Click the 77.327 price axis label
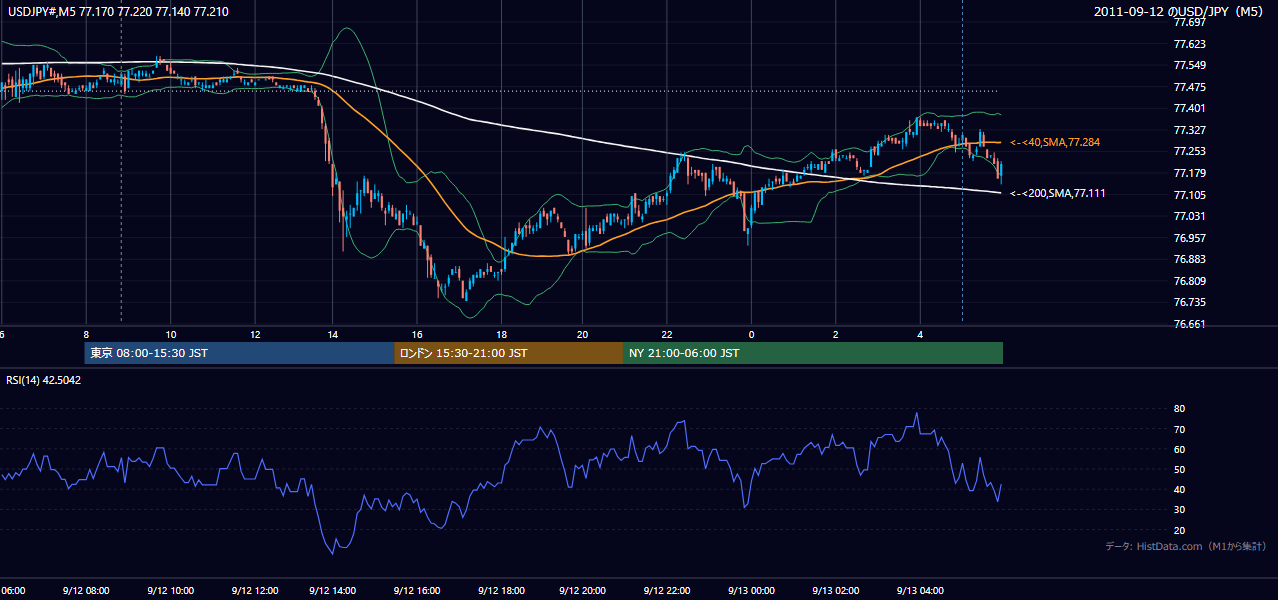This screenshot has height=600, width=1278. pyautogui.click(x=1190, y=130)
